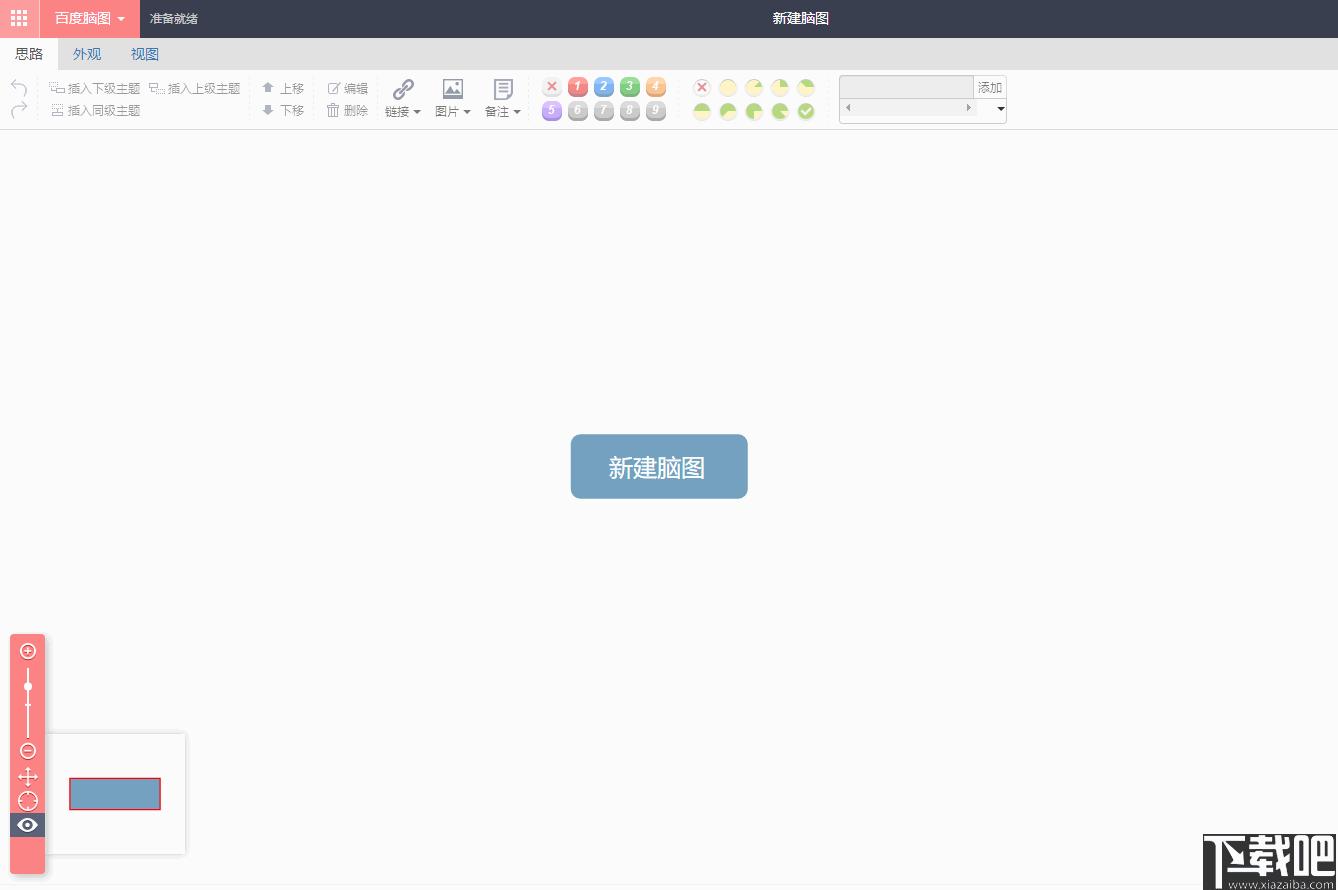Screen dimensions: 1338x890
Task: Click the navigator minimap thumbnail
Action: coord(115,794)
